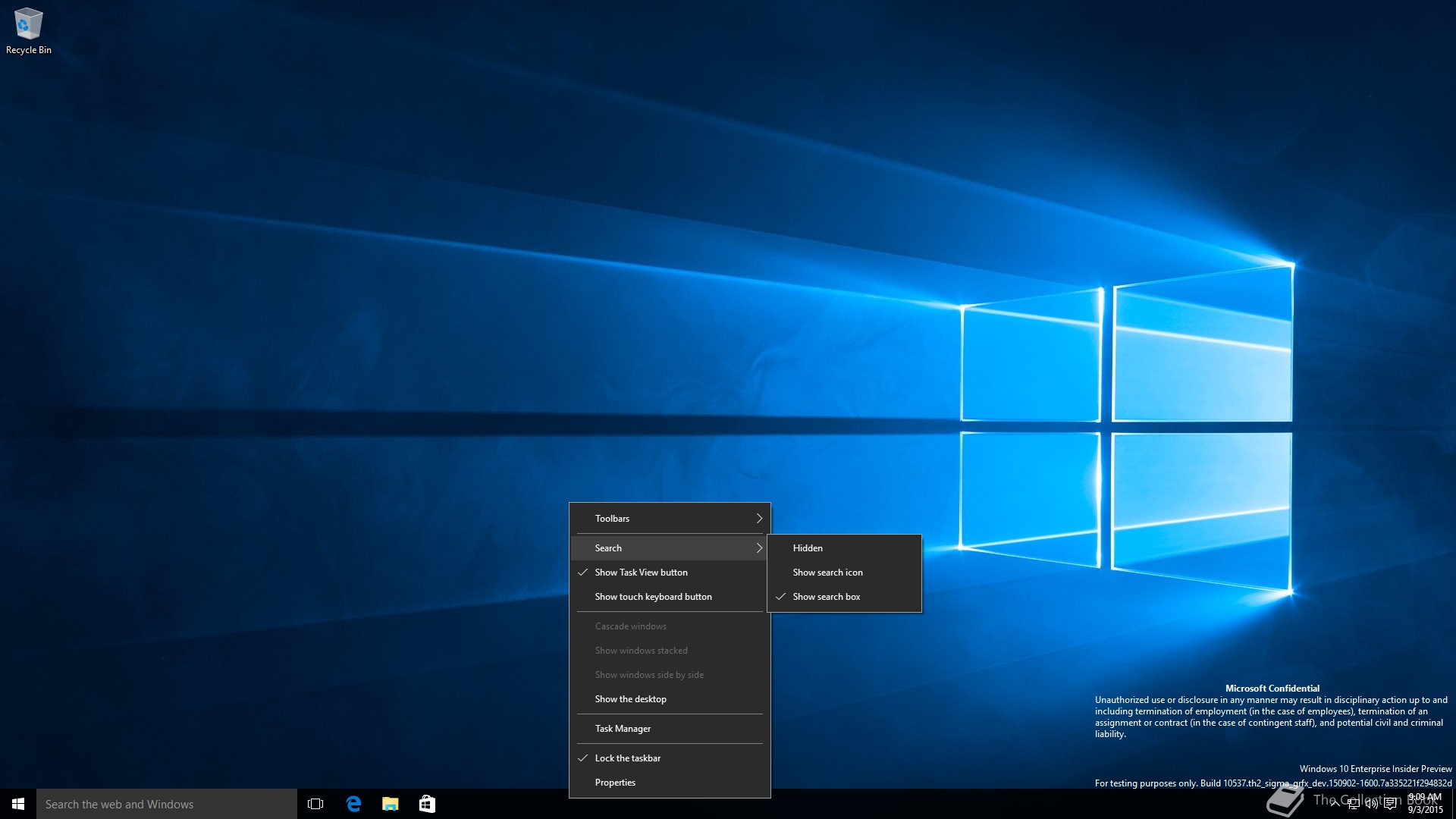Open the network status tray icon
Image resolution: width=1456 pixels, height=819 pixels.
tap(1354, 804)
